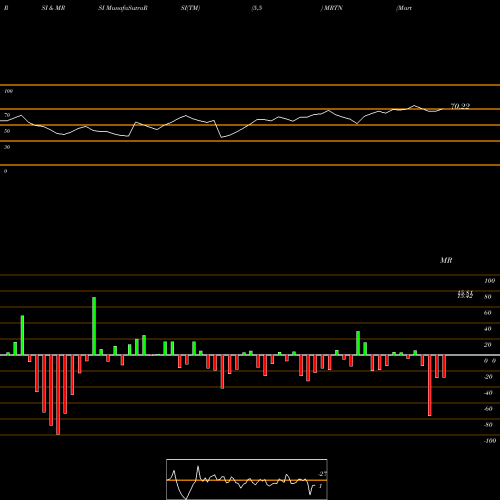Click the RSI axis label 30

(x=7, y=147)
